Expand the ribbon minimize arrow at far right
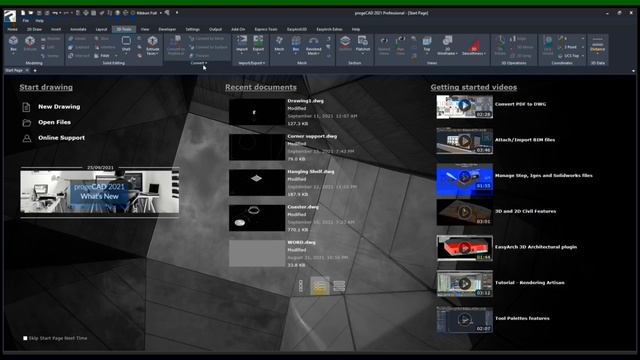Image resolution: width=640 pixels, height=360 pixels. (x=633, y=71)
